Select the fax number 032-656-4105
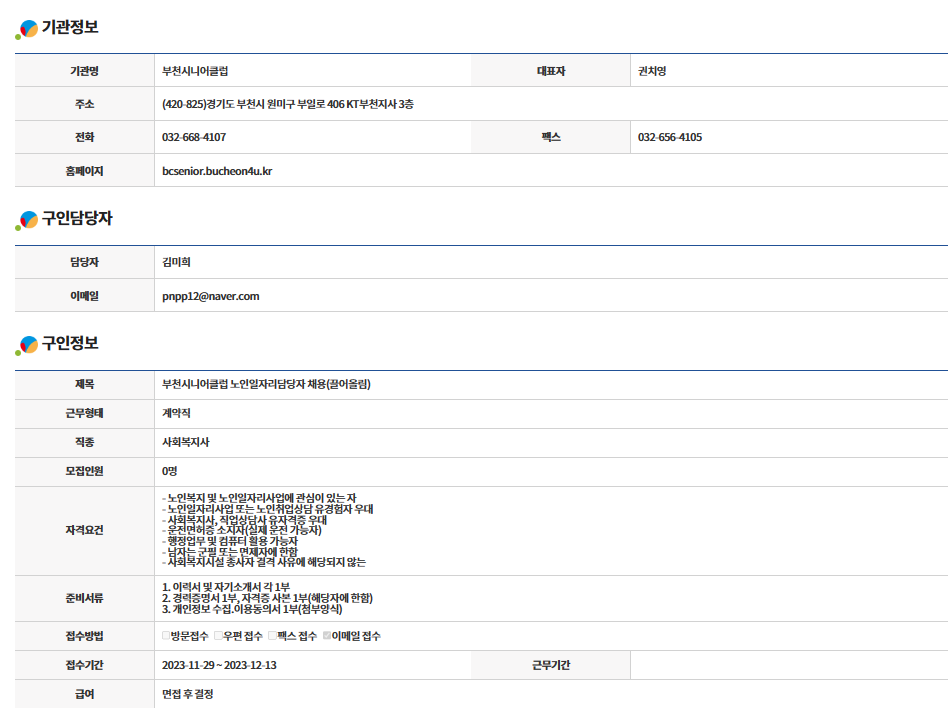 coord(669,137)
